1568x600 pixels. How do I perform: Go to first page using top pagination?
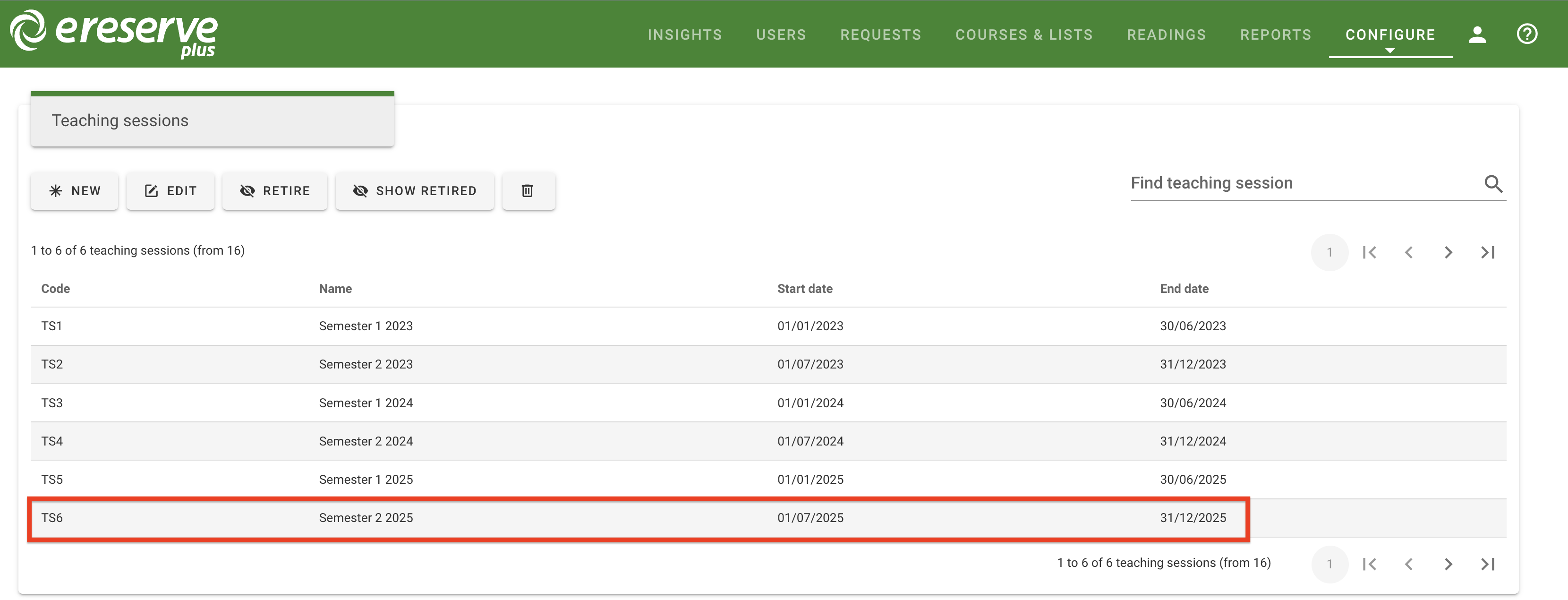coord(1369,252)
